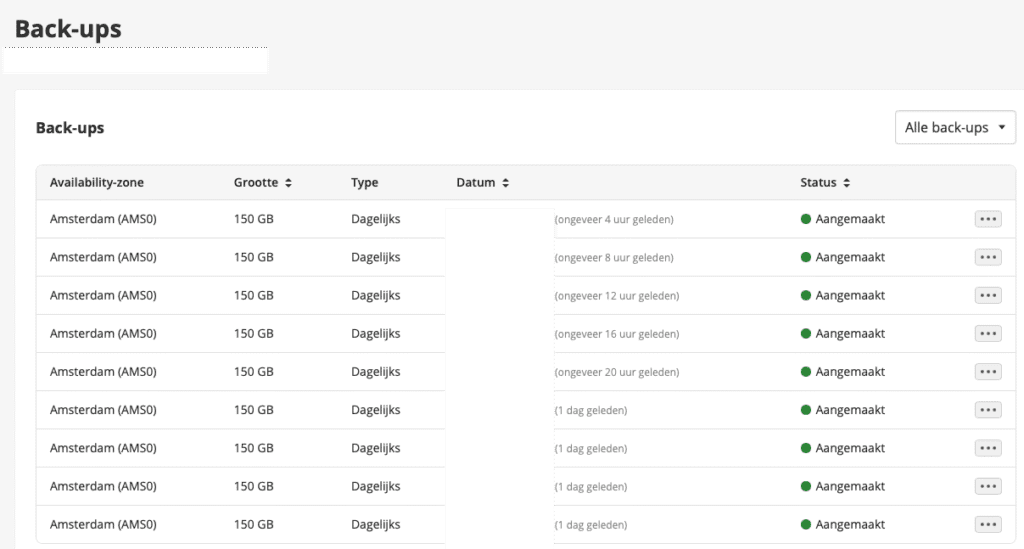Sort backups by Datum column

click(x=484, y=183)
